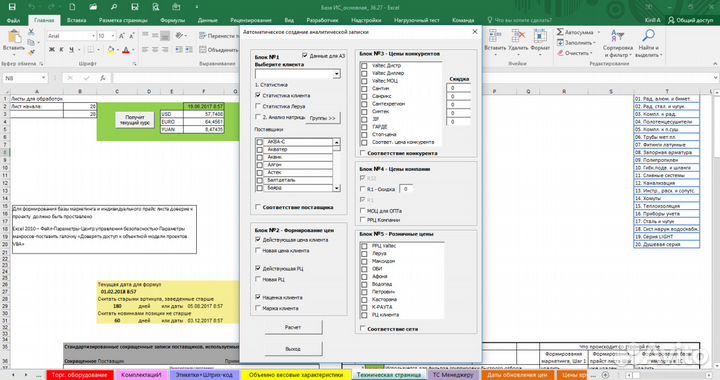This screenshot has width=720, height=380.
Task: Align text left in Alignment group
Action: [x=145, y=50]
